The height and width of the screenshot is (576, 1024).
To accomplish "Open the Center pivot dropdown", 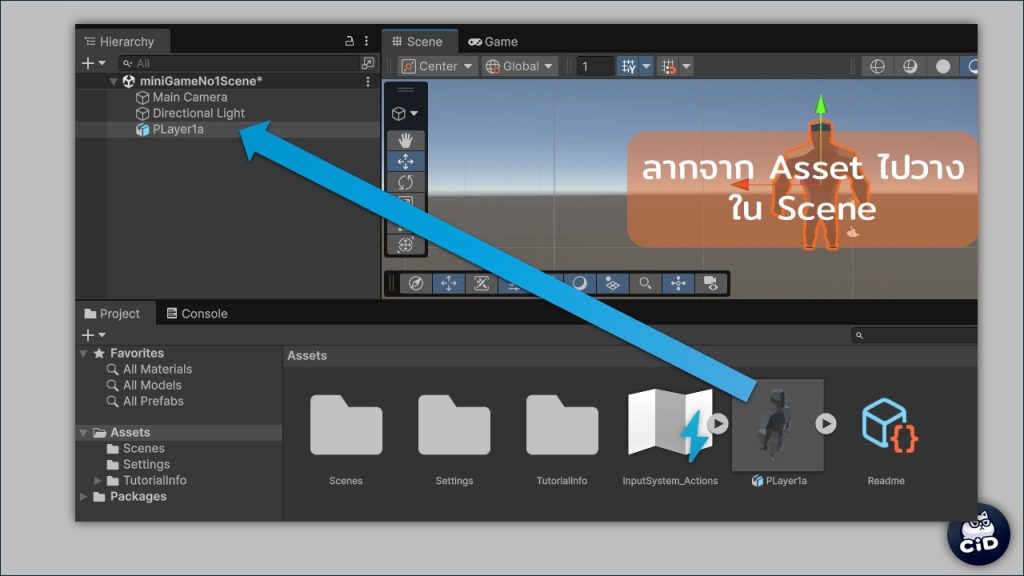I will [x=438, y=67].
